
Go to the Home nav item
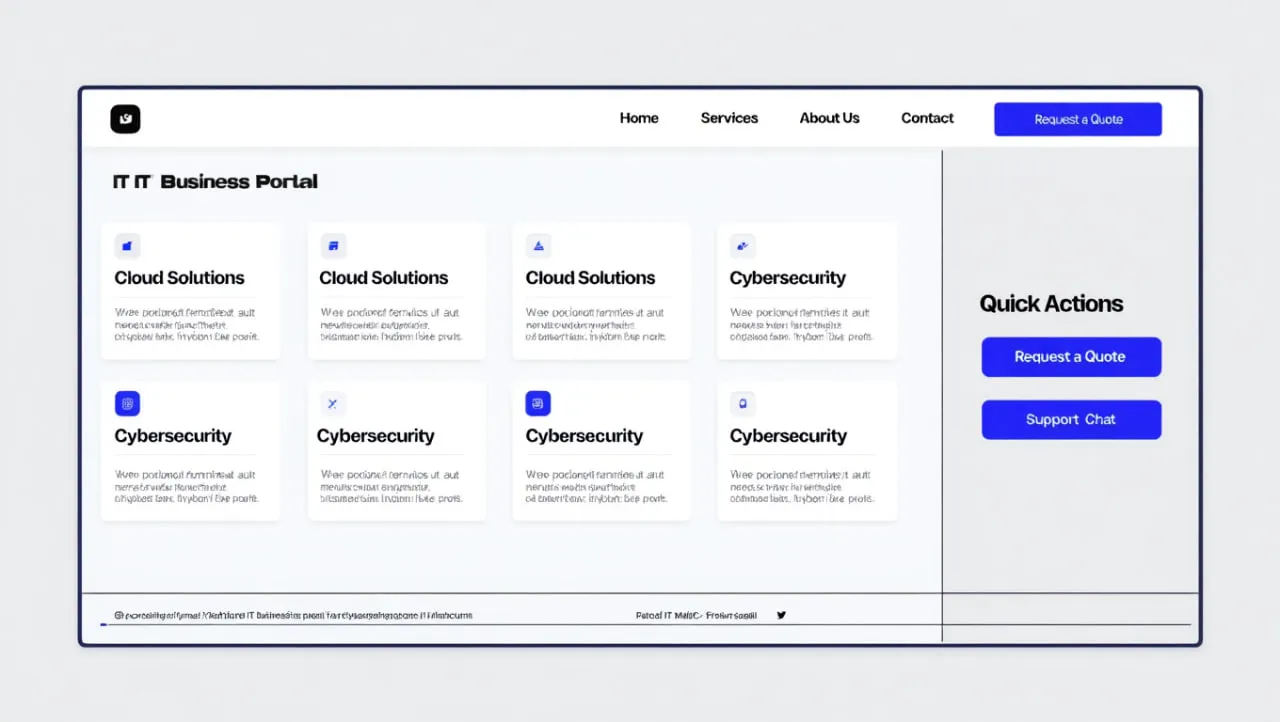639,118
